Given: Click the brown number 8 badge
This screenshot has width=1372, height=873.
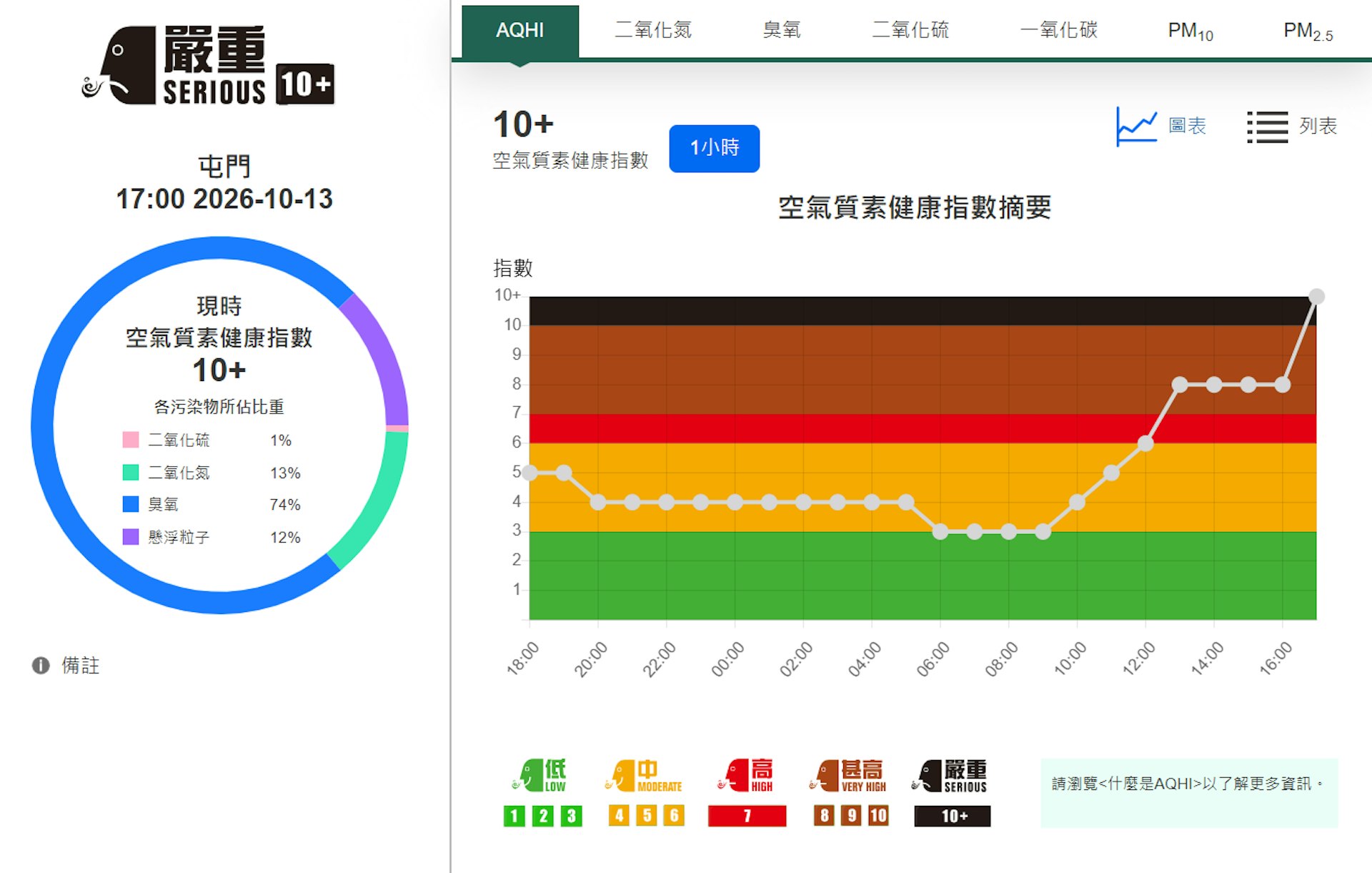Looking at the screenshot, I should click(824, 816).
